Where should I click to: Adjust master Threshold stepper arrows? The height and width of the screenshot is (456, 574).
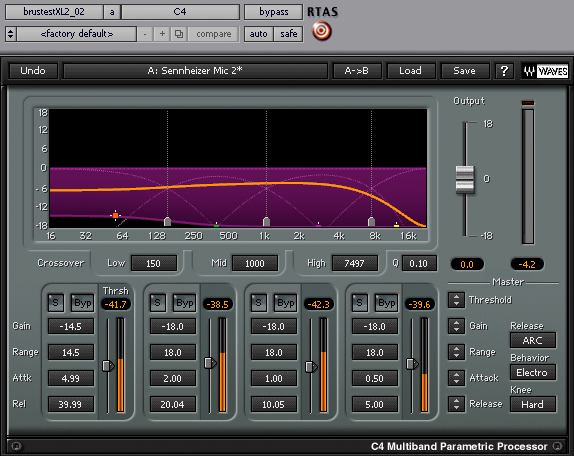456,300
